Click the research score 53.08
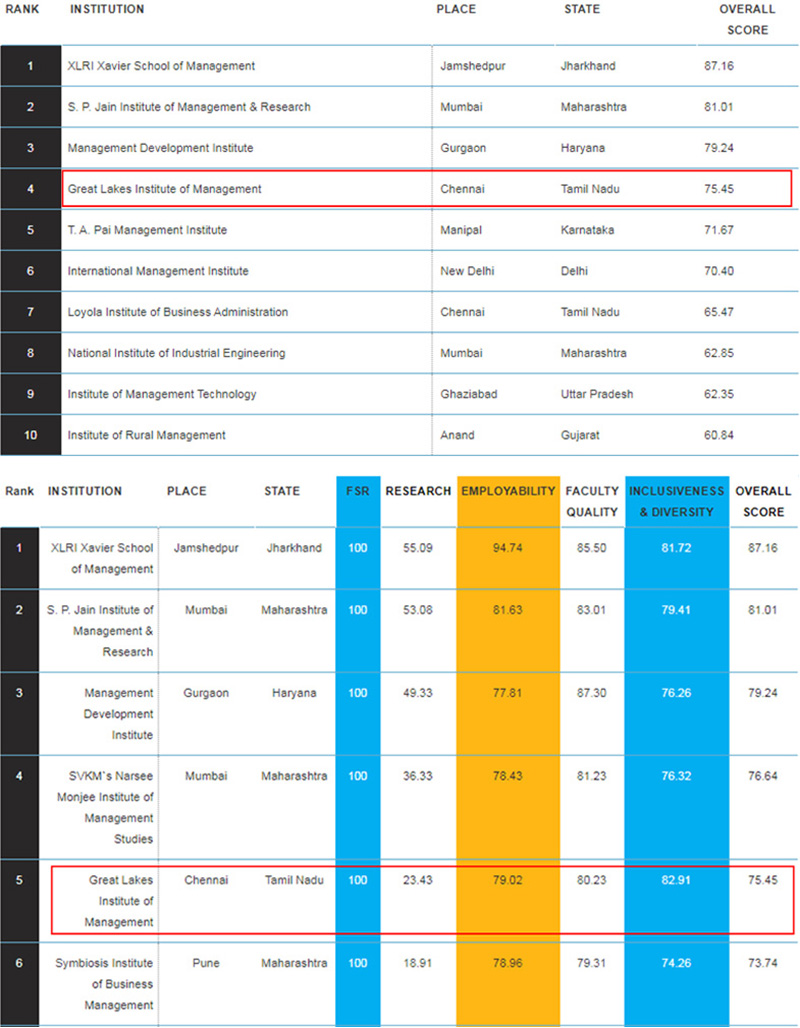This screenshot has width=800, height=1028. coord(418,610)
